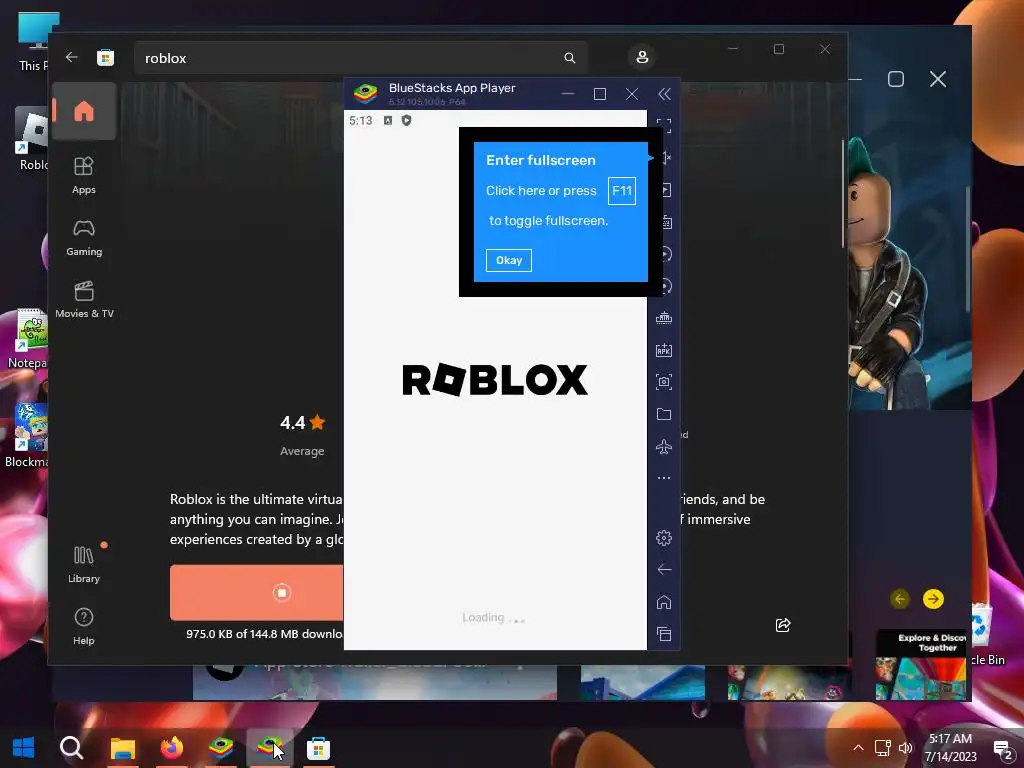Click BlueStacks fullscreen toggle icon
The height and width of the screenshot is (768, 1024).
point(664,126)
